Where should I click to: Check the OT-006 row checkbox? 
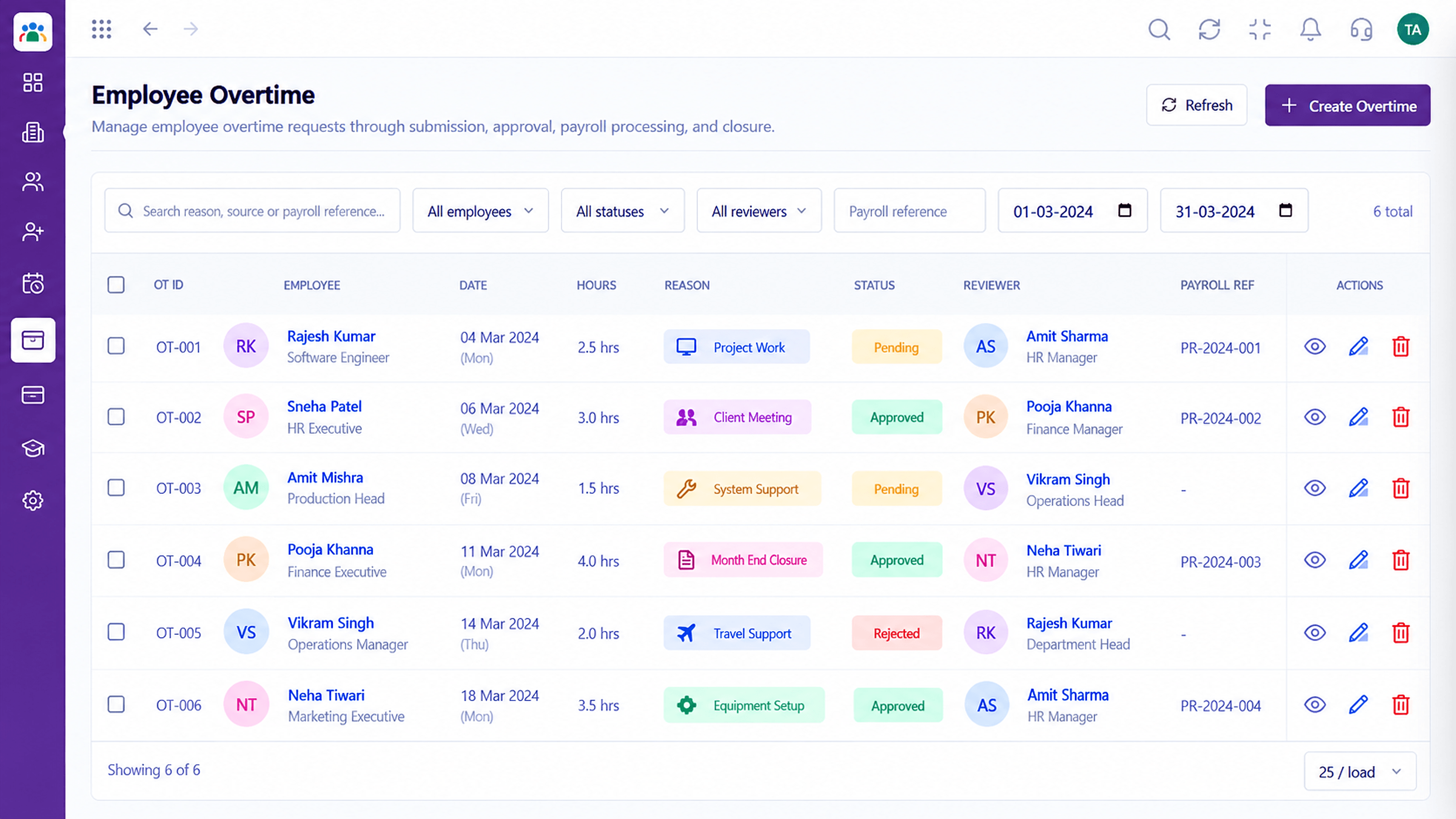coord(116,705)
